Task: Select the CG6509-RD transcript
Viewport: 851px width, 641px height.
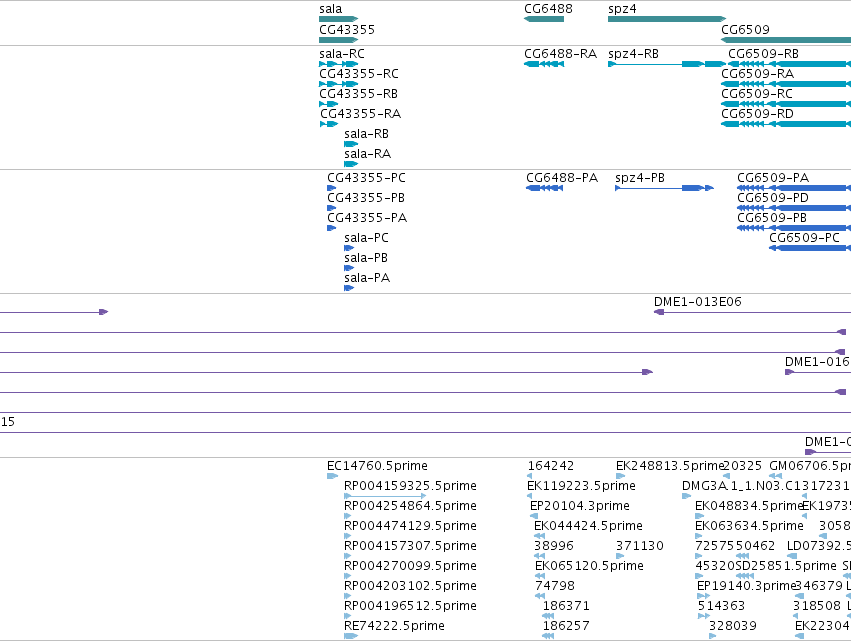Action: point(786,124)
